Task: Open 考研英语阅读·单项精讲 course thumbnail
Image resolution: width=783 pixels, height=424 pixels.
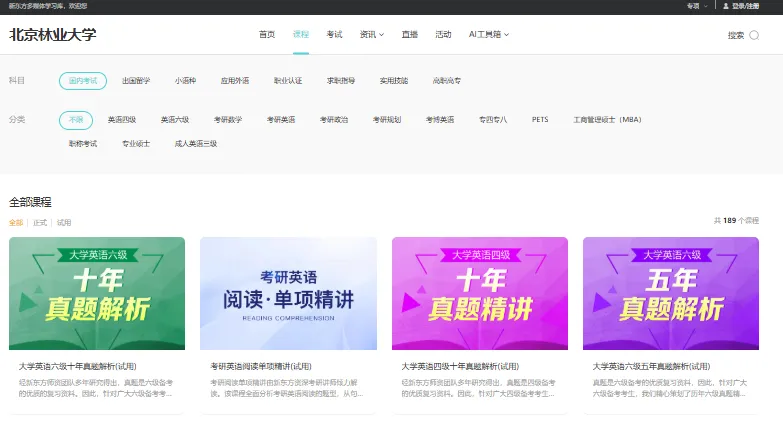Action: [x=288, y=293]
